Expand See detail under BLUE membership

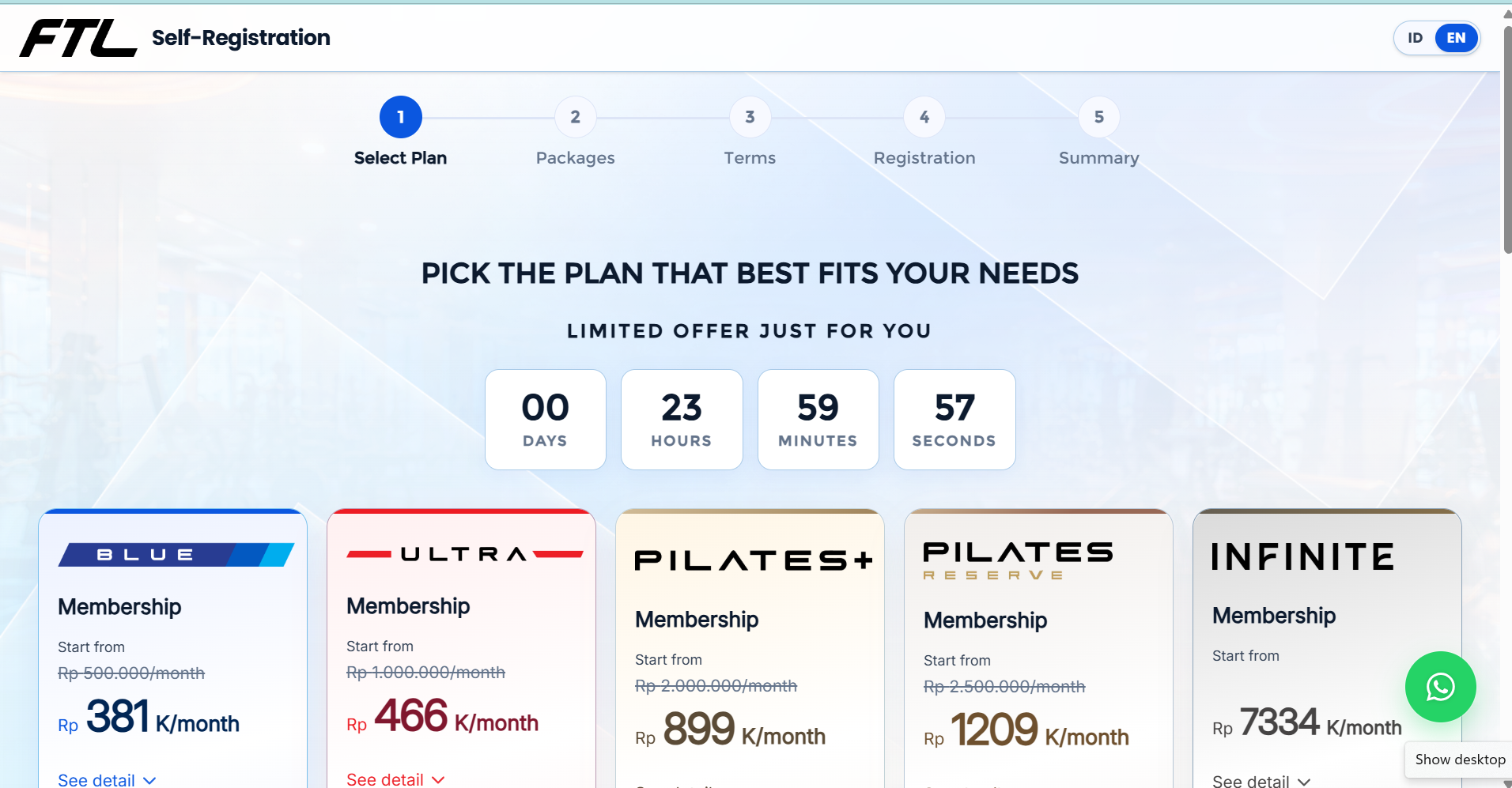coord(107,779)
